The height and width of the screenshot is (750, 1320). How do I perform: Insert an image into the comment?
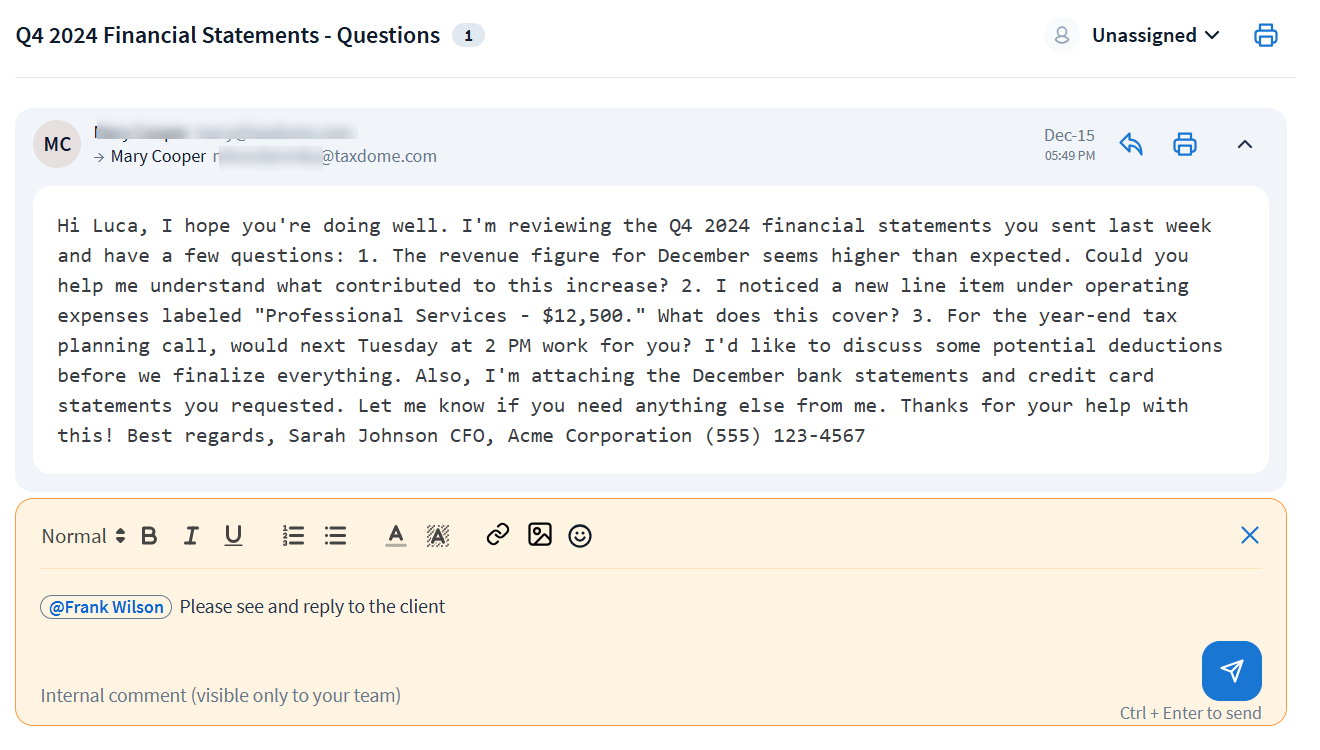[540, 535]
